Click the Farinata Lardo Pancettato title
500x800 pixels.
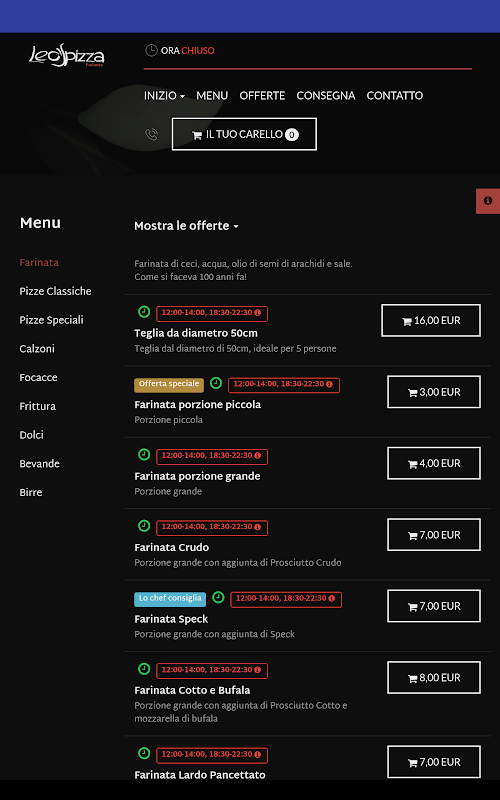[200, 774]
